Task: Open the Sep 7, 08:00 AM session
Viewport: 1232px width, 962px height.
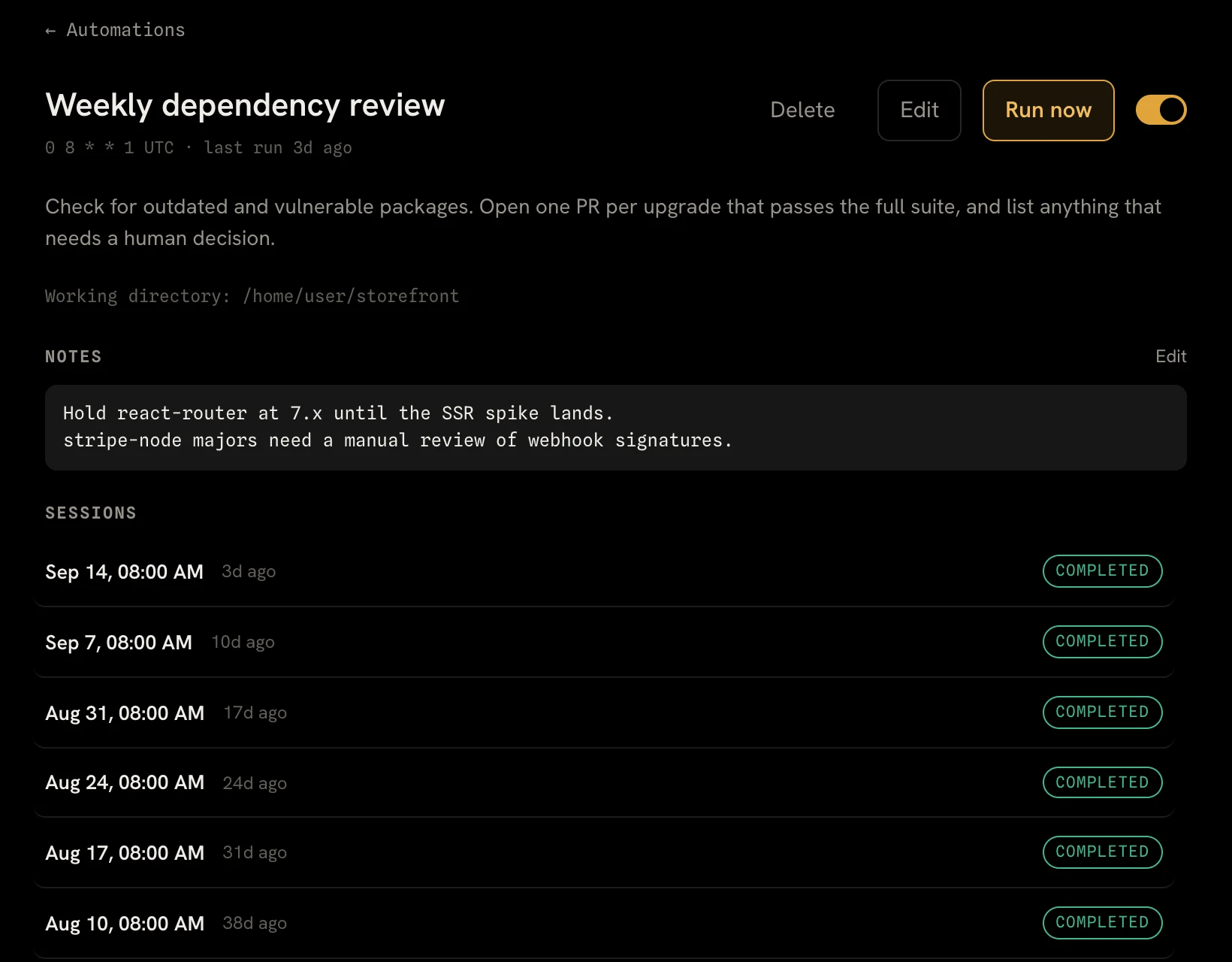Action: (x=604, y=642)
